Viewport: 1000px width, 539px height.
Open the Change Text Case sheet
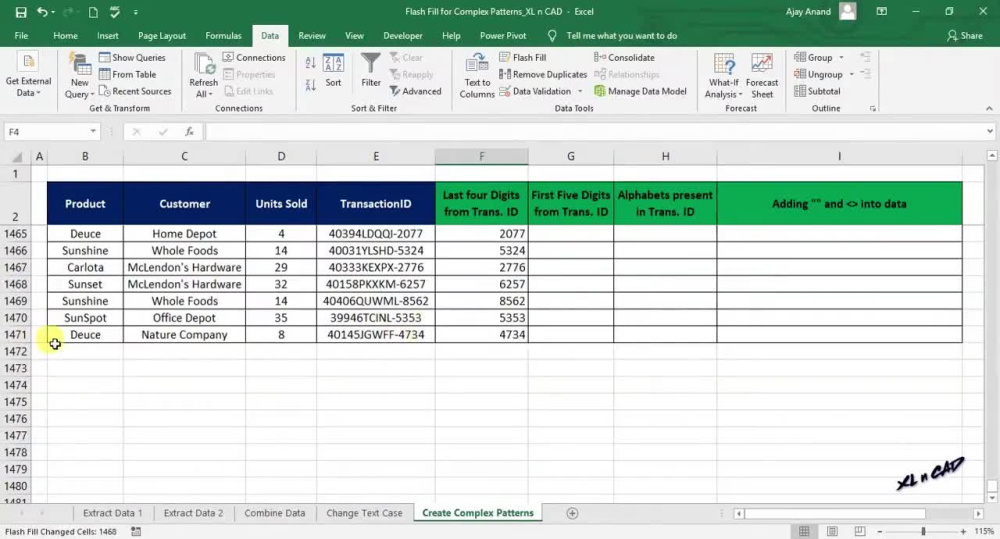point(364,513)
